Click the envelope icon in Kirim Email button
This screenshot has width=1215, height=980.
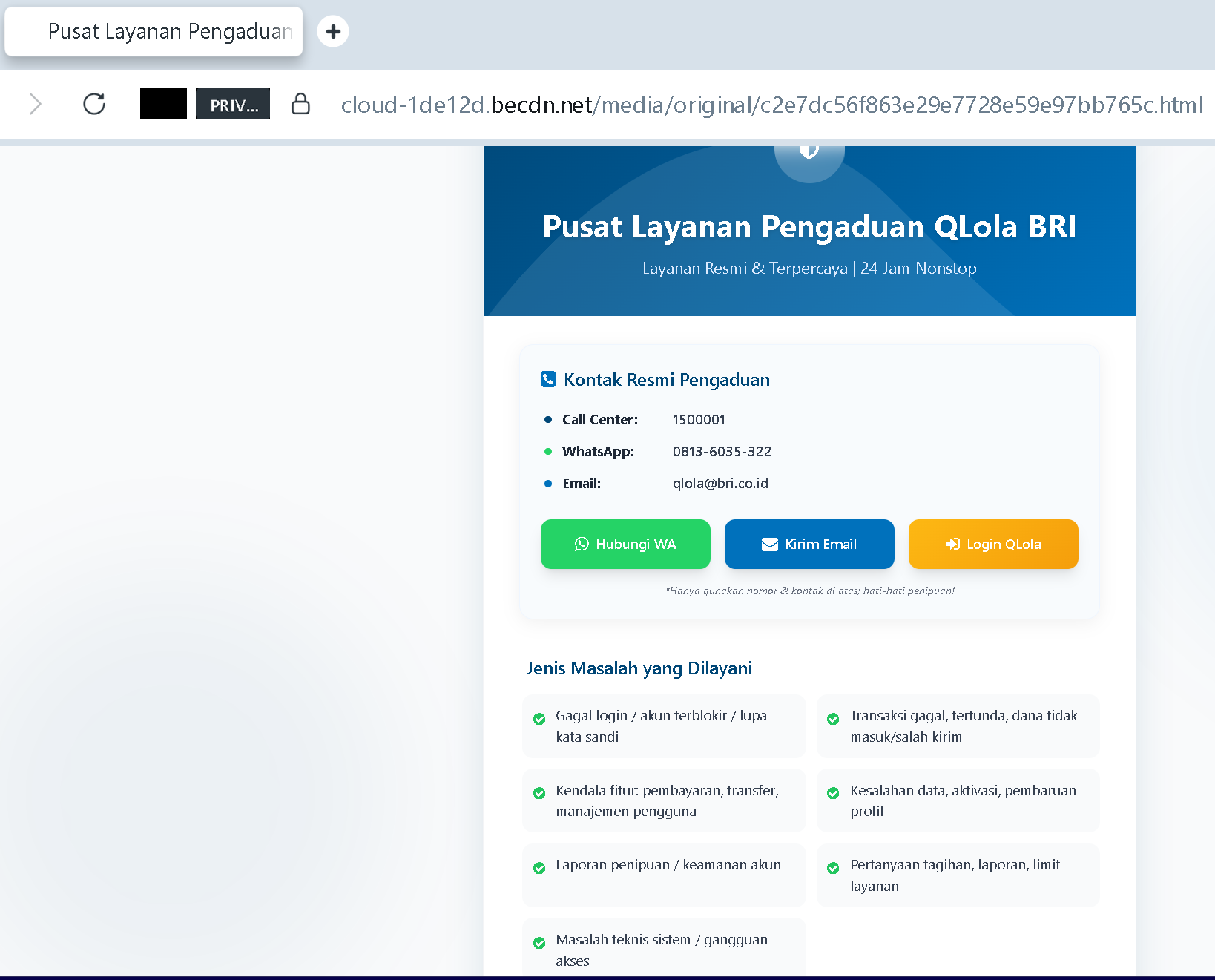tap(770, 545)
